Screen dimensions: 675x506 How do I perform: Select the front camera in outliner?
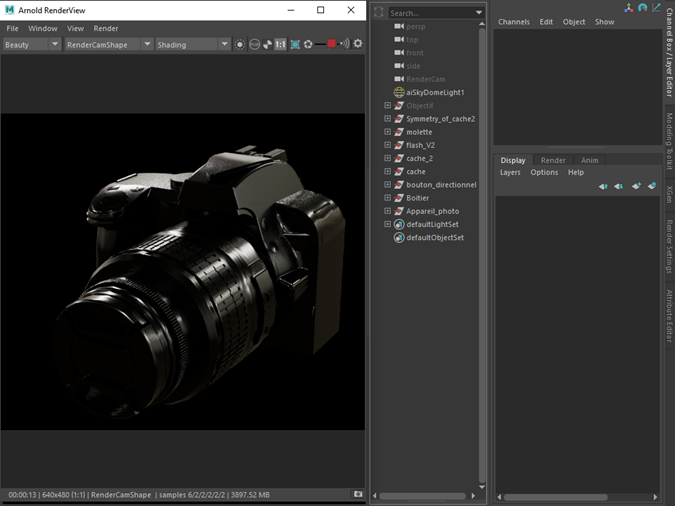(x=415, y=53)
